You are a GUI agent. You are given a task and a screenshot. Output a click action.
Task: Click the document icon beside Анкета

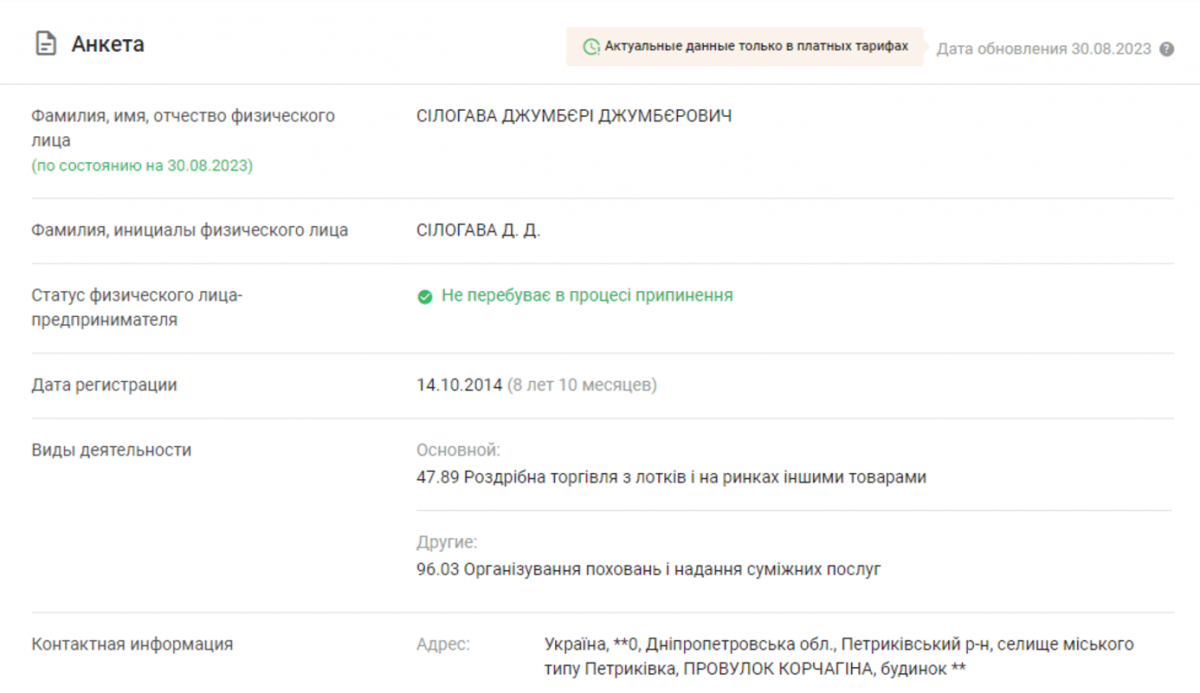[x=45, y=44]
